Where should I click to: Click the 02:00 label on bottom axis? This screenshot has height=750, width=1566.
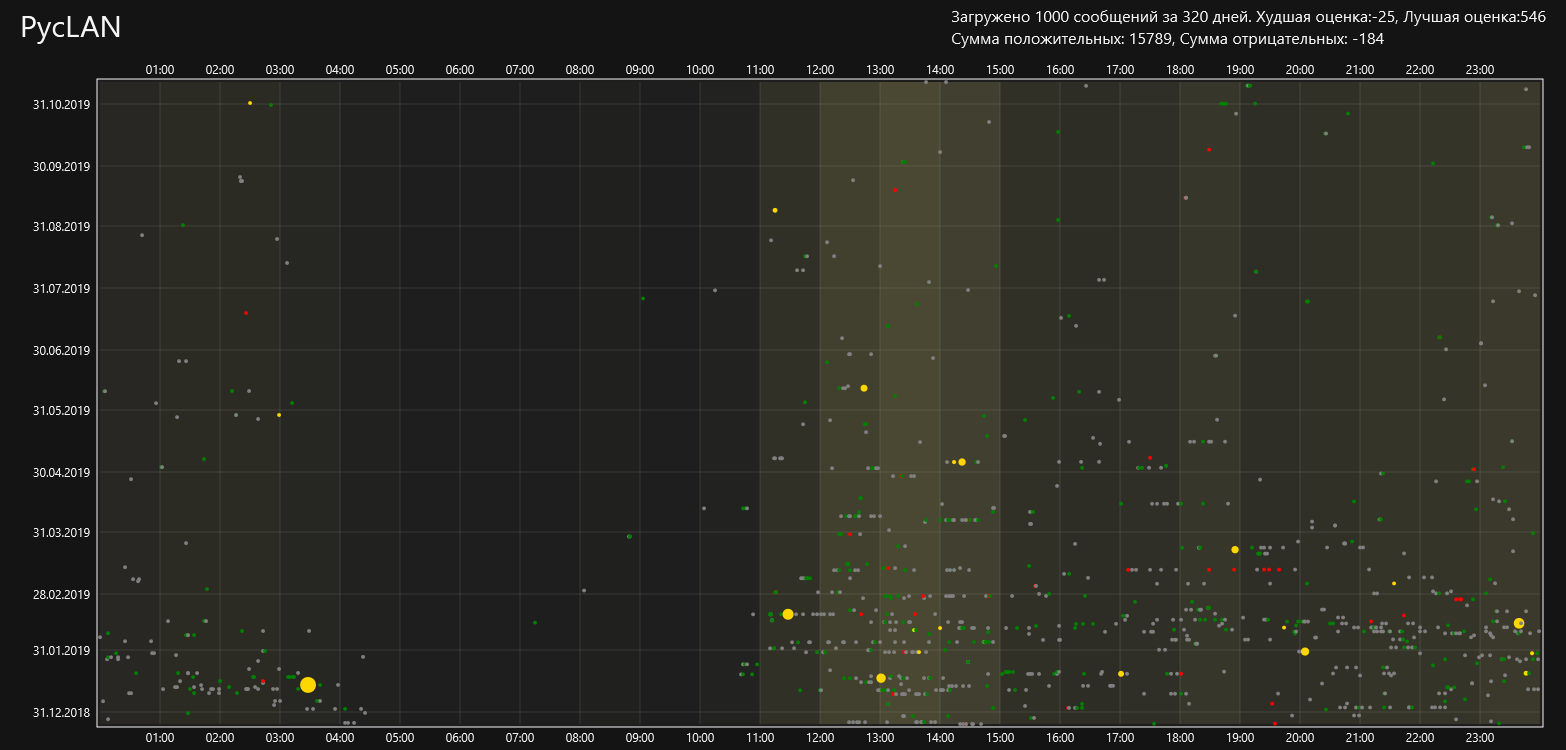pos(220,738)
